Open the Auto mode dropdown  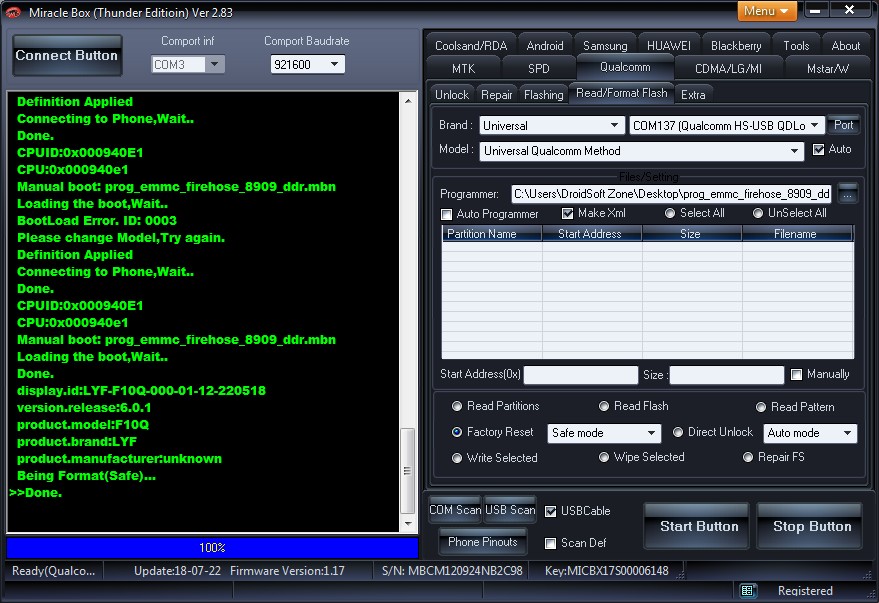(810, 433)
